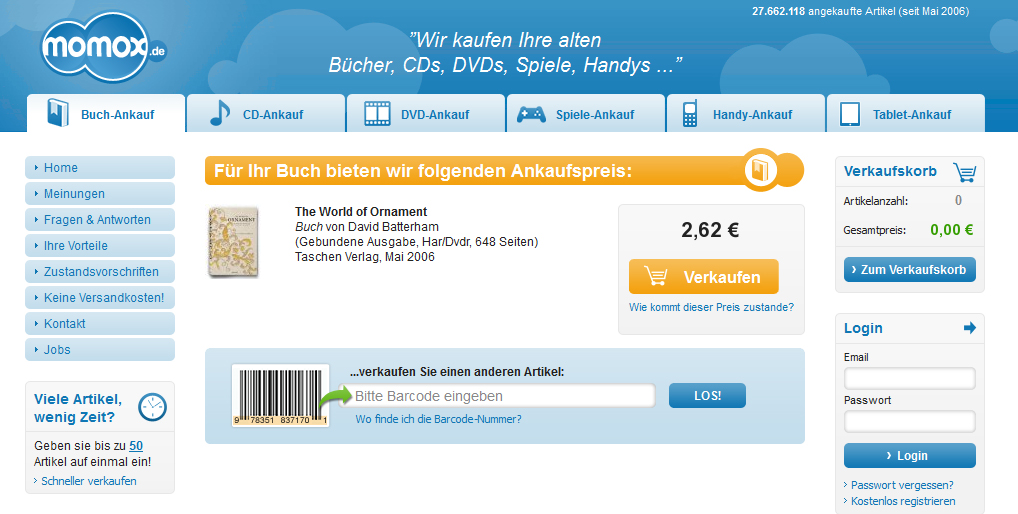Click into the Passwort field
The width and height of the screenshot is (1018, 514).
point(909,421)
